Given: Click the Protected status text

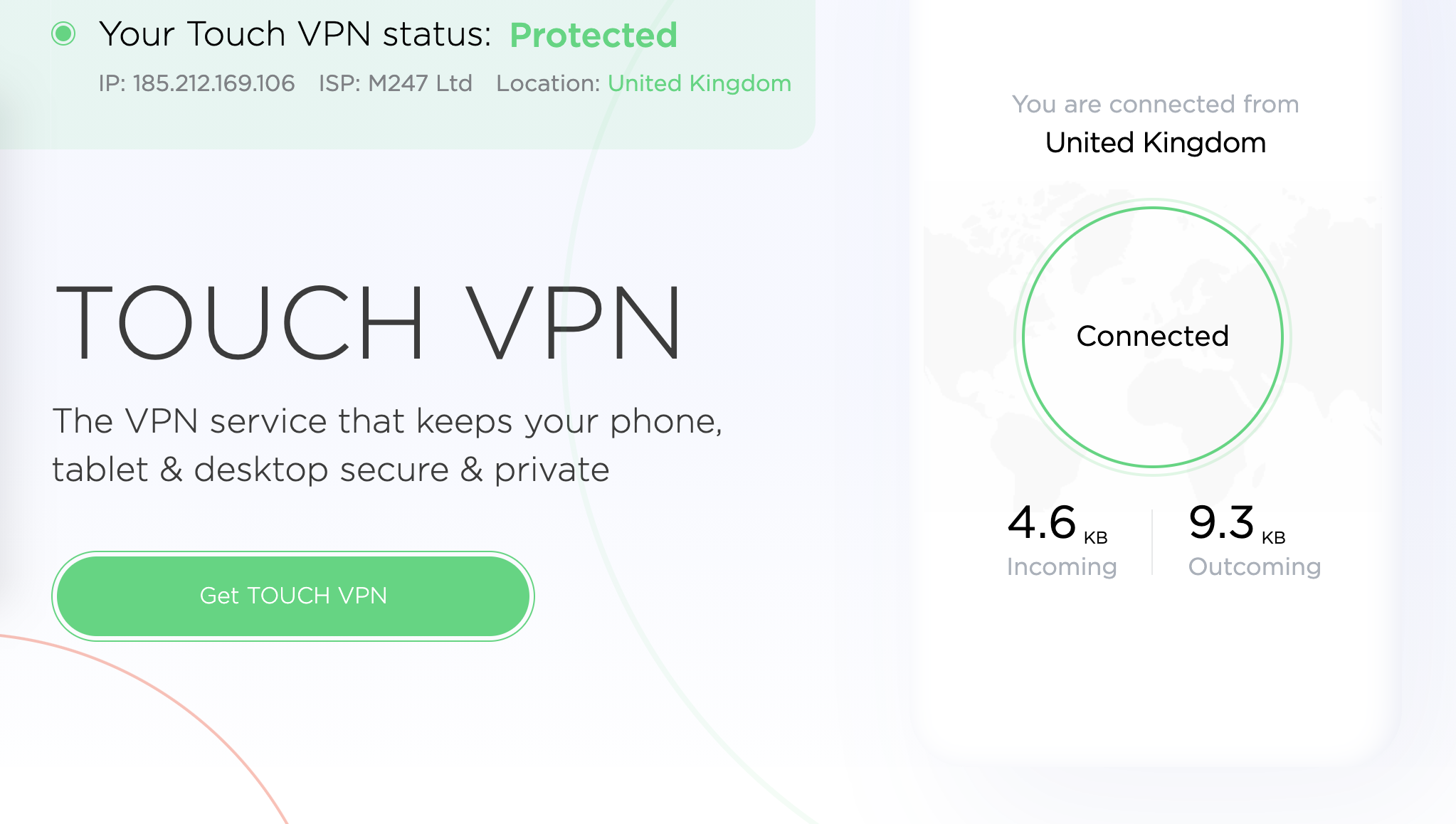Looking at the screenshot, I should tap(594, 35).
